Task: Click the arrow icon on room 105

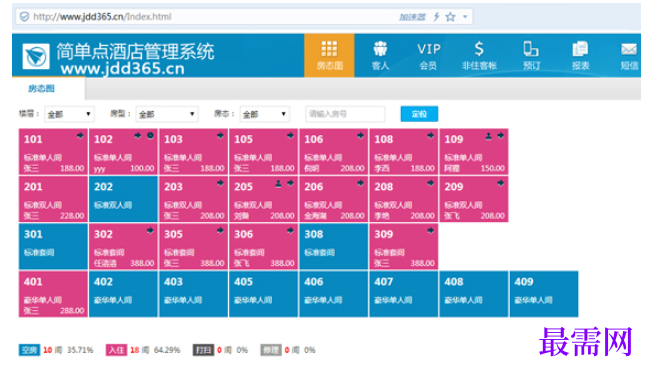Action: (291, 135)
